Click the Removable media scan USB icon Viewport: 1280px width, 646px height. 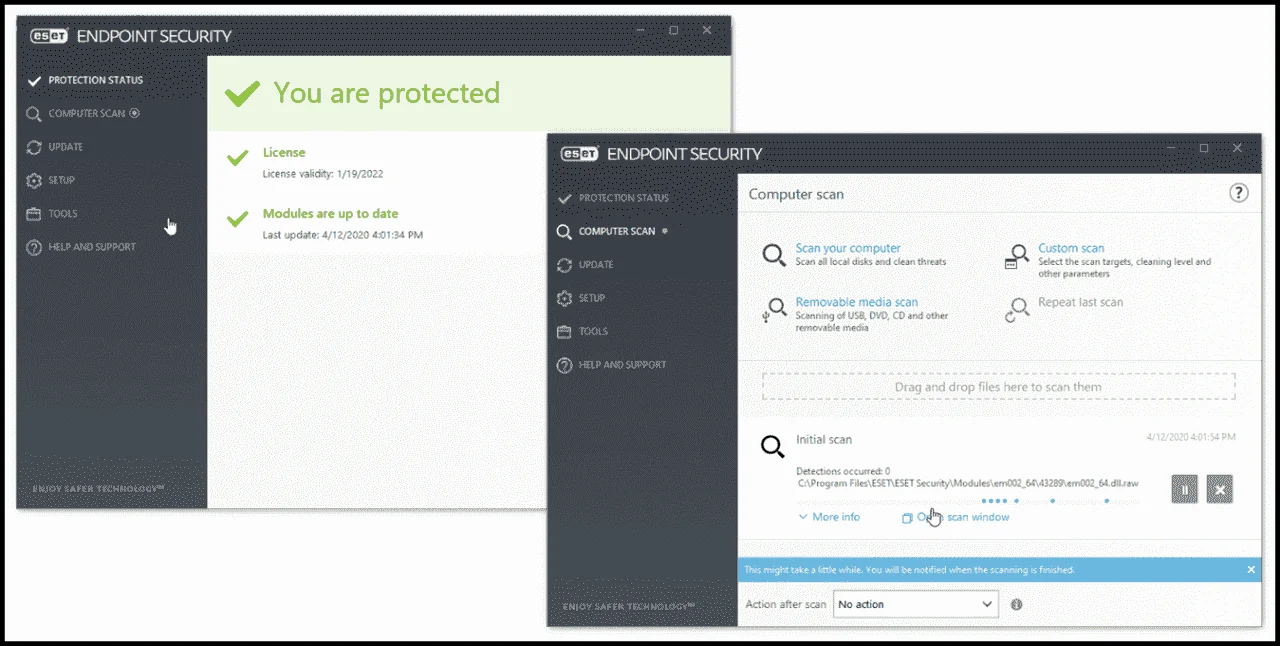(x=774, y=310)
